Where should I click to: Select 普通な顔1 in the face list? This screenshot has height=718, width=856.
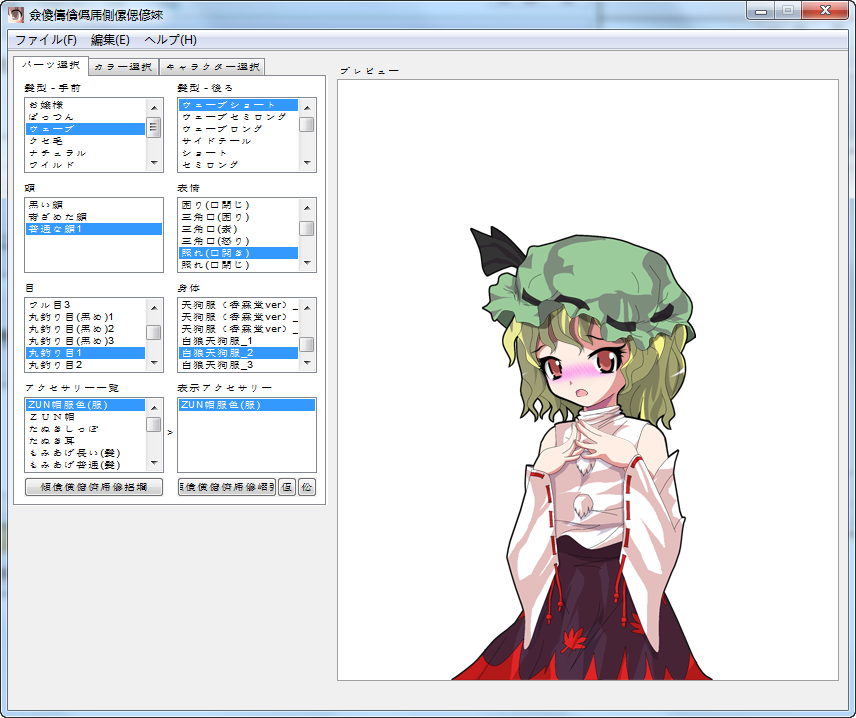click(x=94, y=229)
